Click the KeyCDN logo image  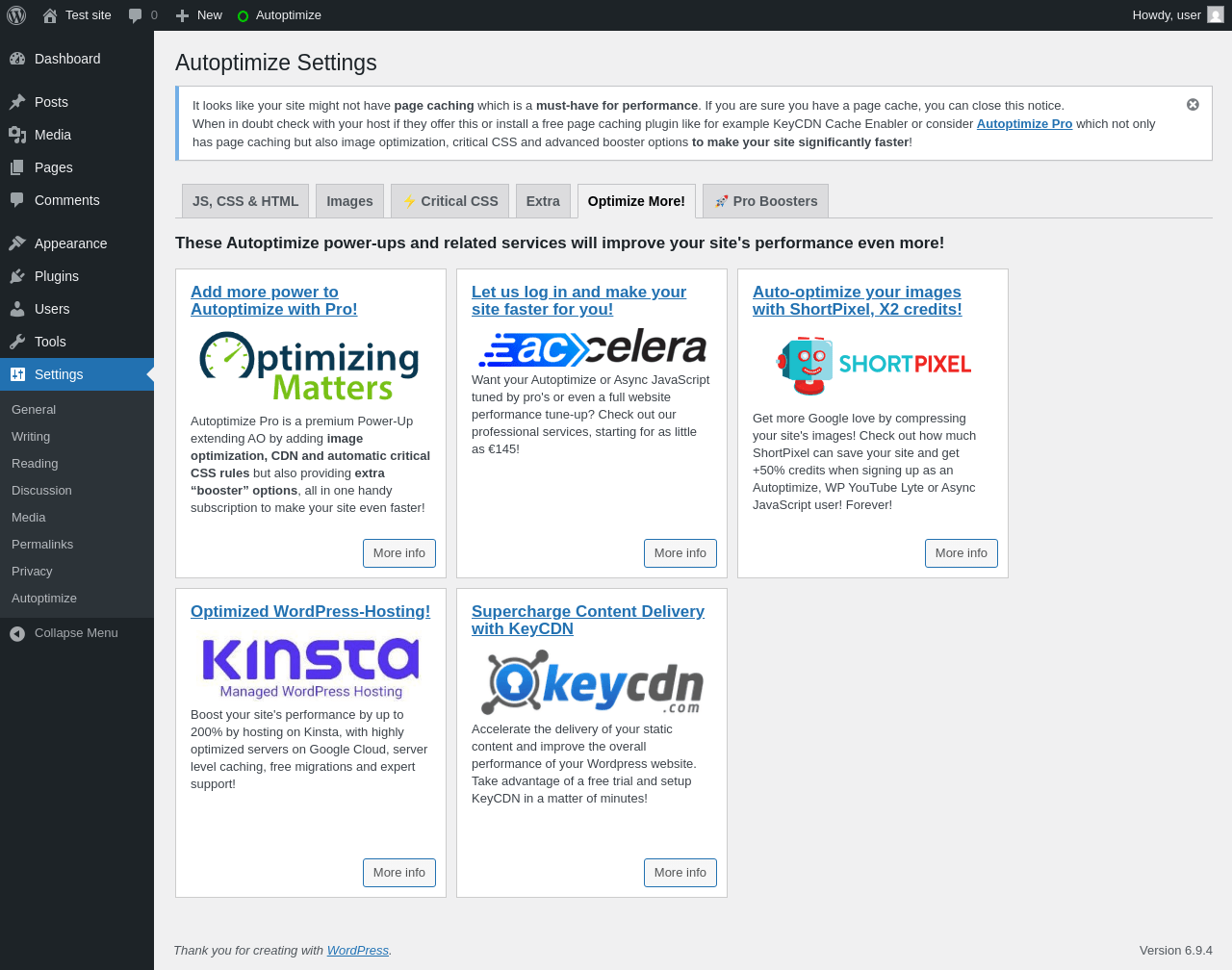click(x=591, y=682)
